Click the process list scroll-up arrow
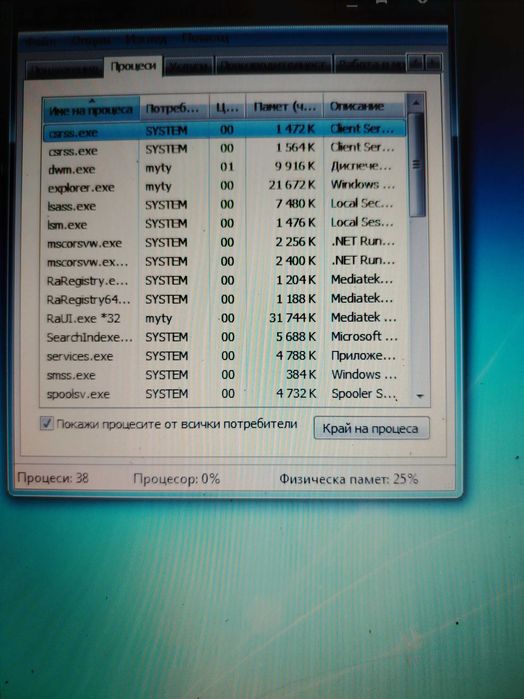 [416, 103]
